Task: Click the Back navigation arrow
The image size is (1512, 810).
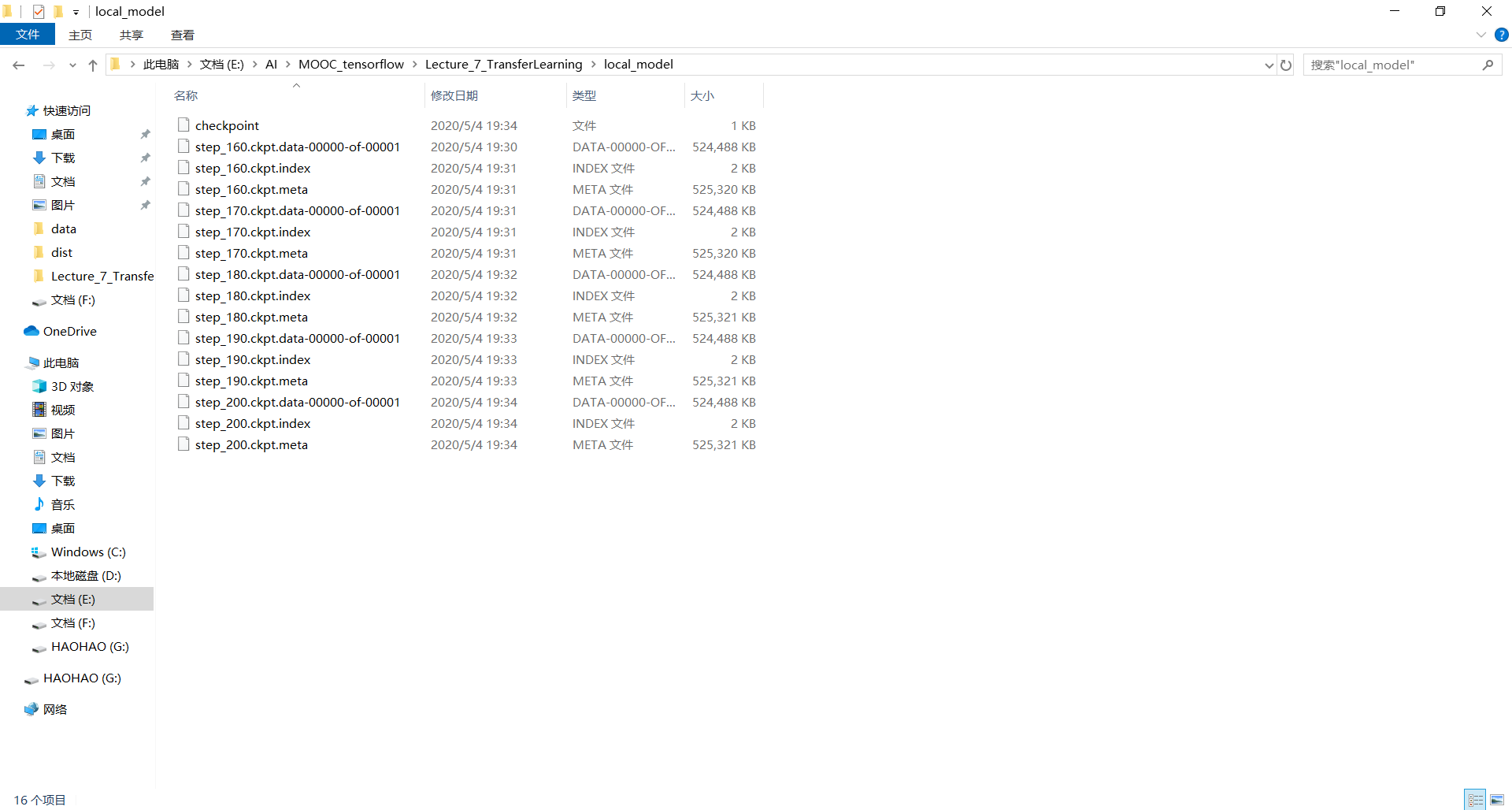Action: [x=19, y=65]
